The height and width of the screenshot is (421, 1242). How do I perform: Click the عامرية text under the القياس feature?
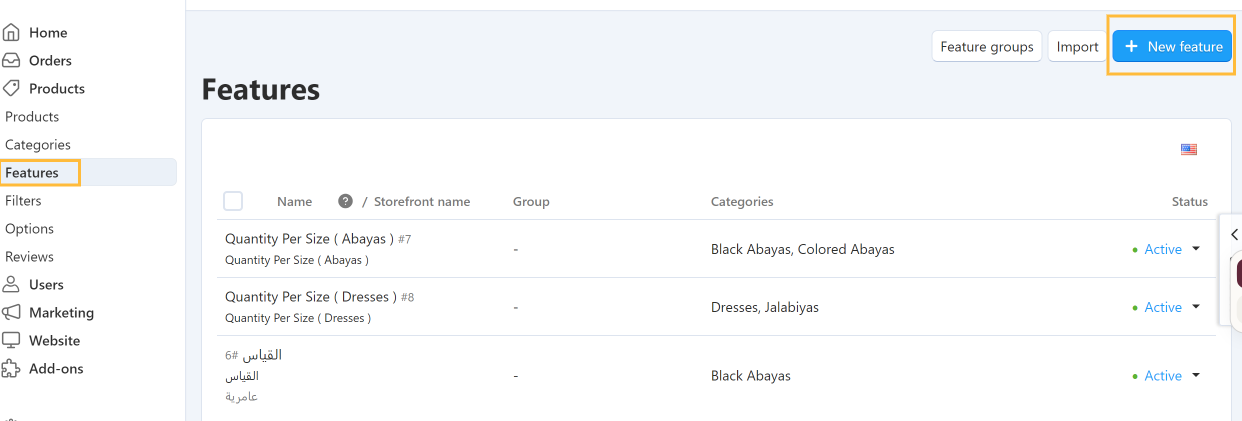pyautogui.click(x=241, y=396)
